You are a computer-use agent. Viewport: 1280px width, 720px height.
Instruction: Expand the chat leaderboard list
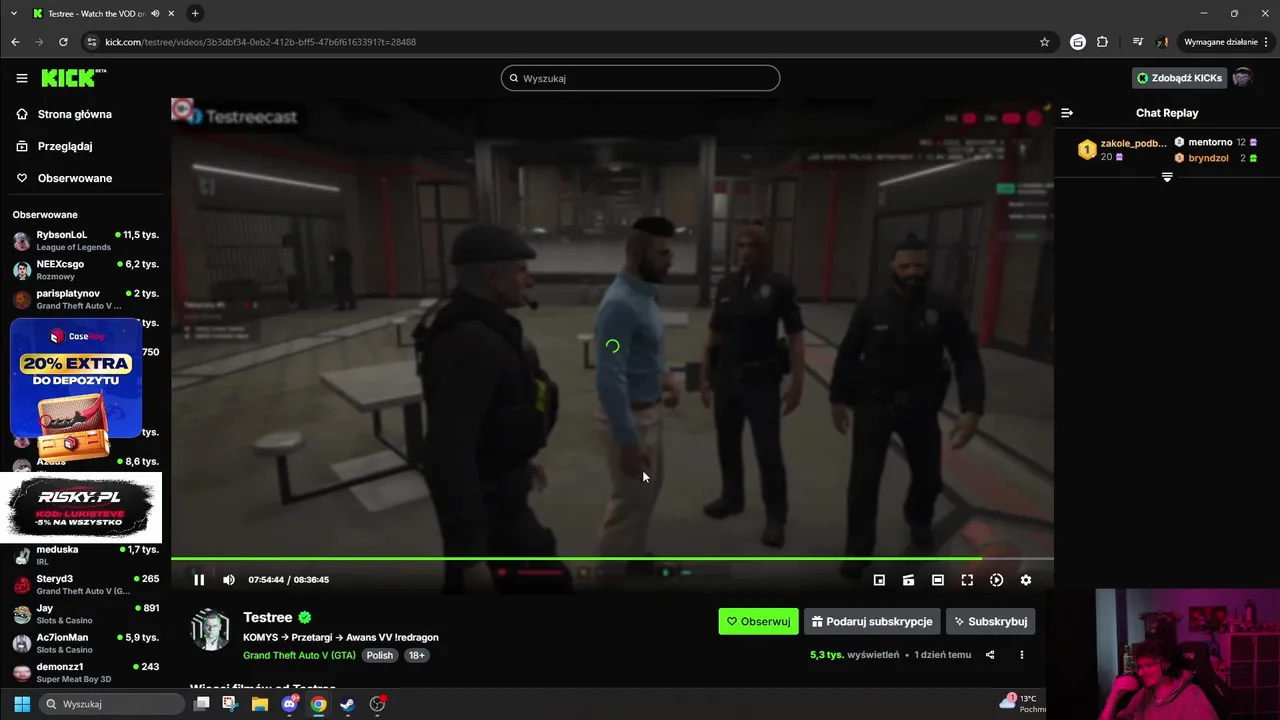click(1167, 177)
